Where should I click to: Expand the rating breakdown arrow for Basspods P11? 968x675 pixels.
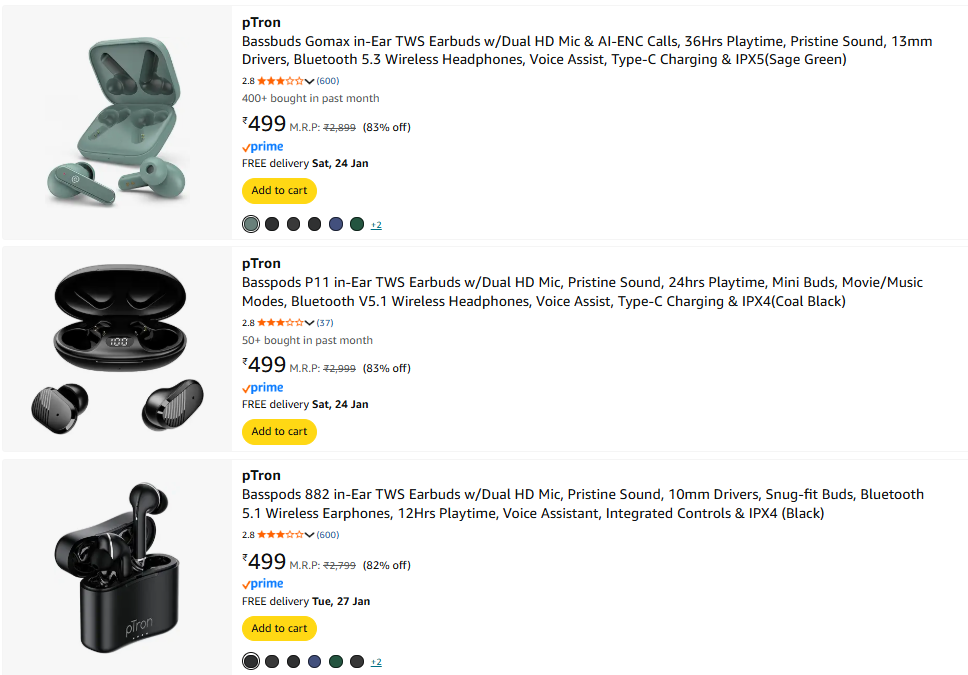310,323
